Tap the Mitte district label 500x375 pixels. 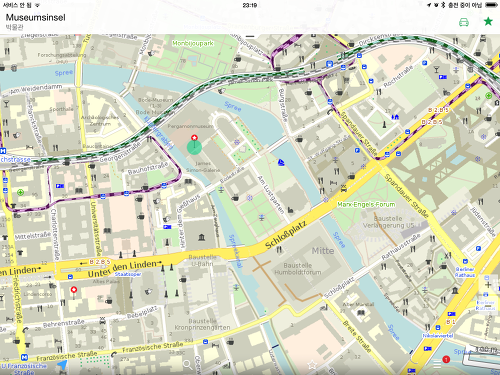[323, 251]
